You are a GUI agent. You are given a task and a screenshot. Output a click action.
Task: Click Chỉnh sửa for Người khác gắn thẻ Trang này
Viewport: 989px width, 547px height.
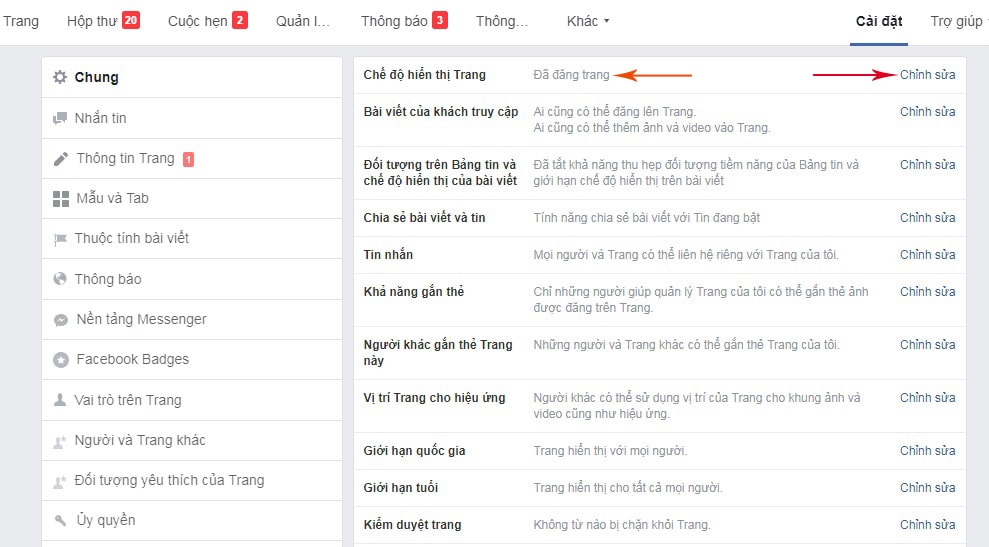(927, 344)
